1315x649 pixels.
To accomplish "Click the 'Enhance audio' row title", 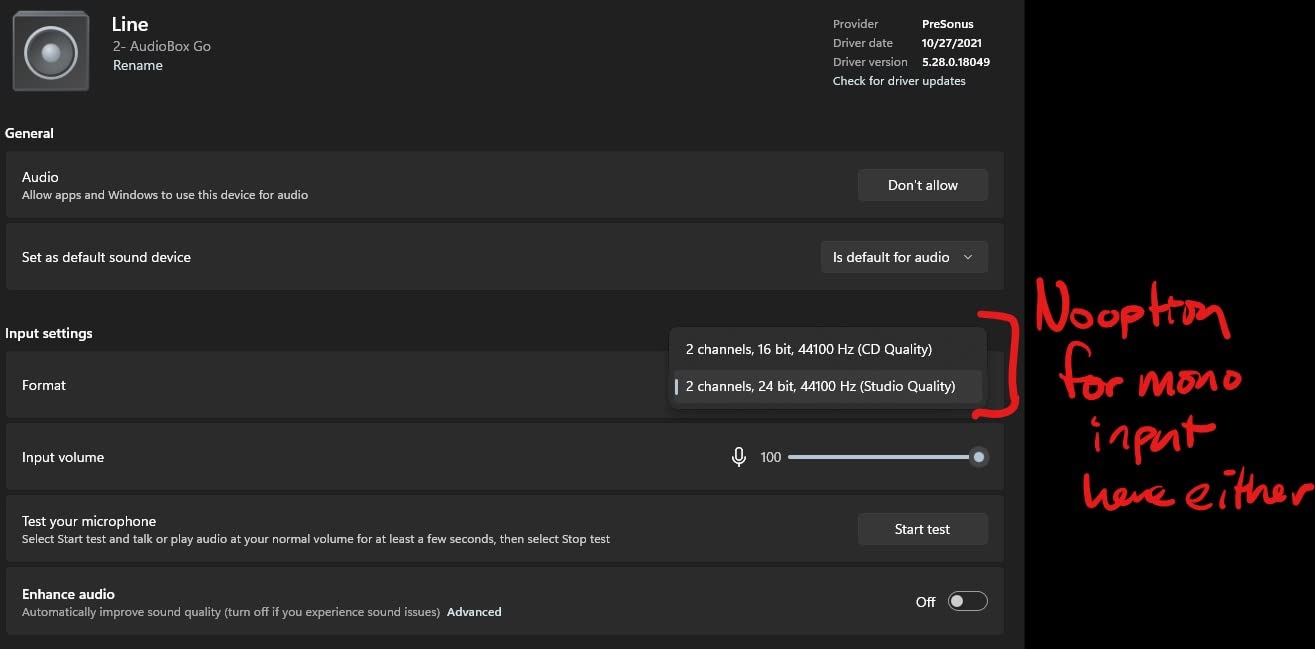I will 68,594.
